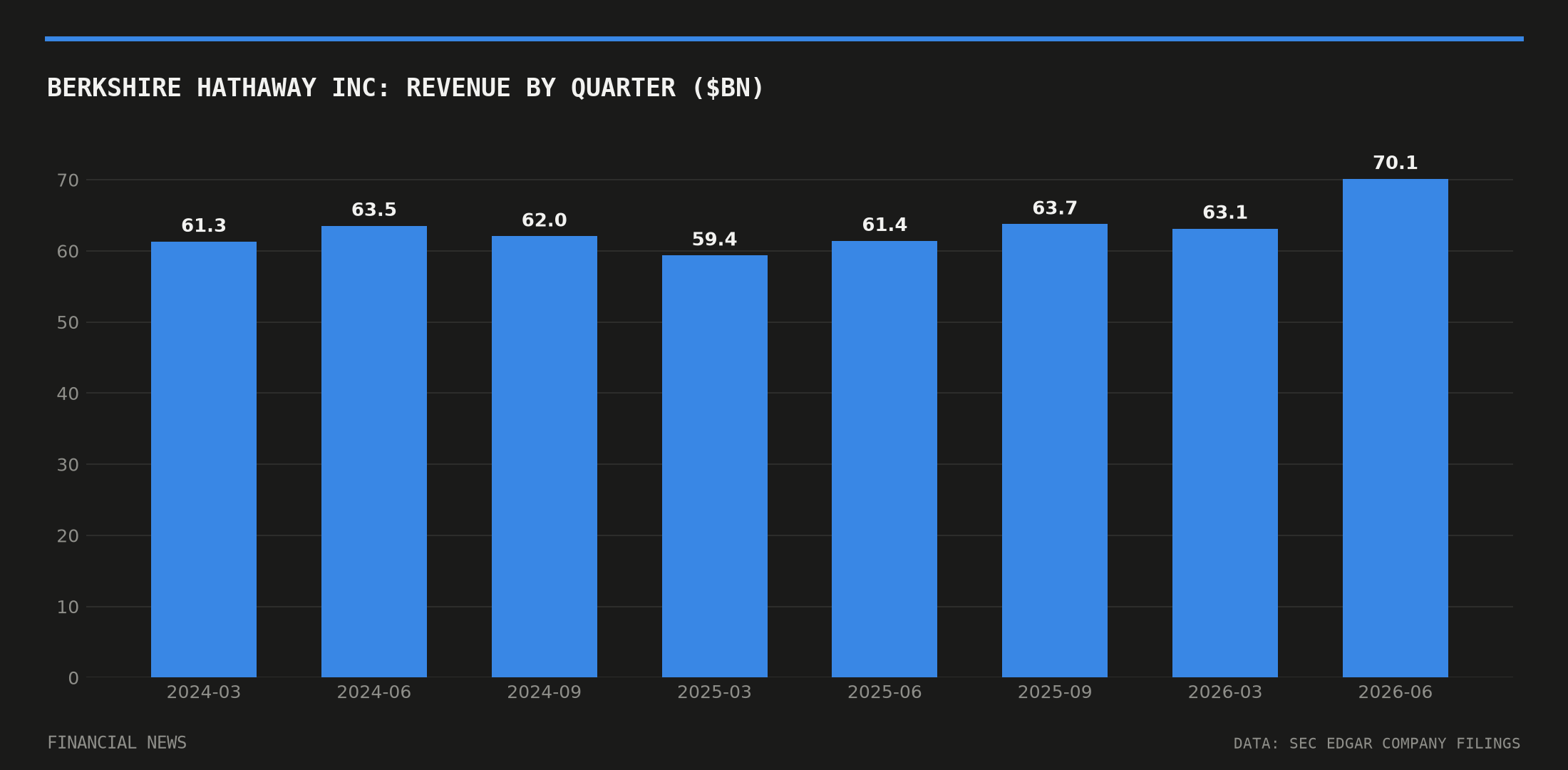Click the 2026-03 axis label
Screen dimensions: 1568x770
pyautogui.click(x=1225, y=692)
